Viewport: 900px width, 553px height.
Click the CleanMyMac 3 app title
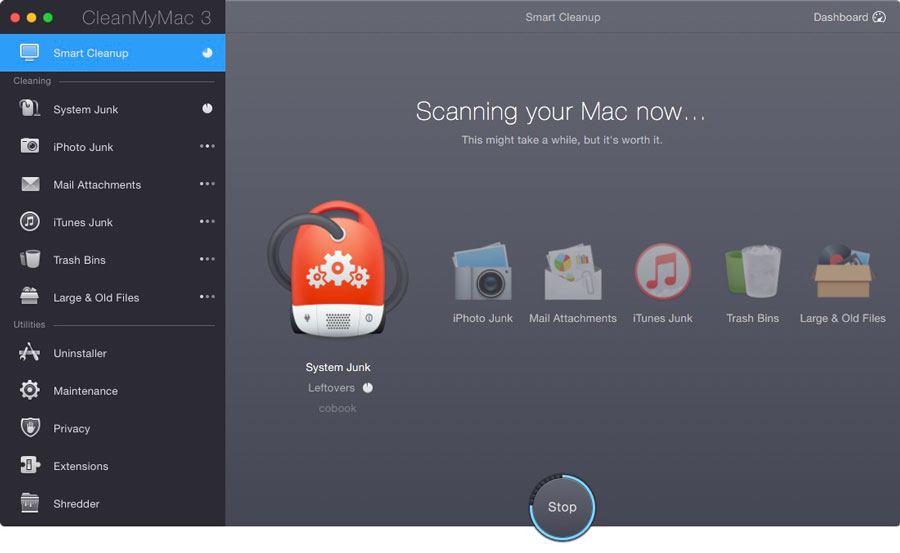[x=146, y=18]
